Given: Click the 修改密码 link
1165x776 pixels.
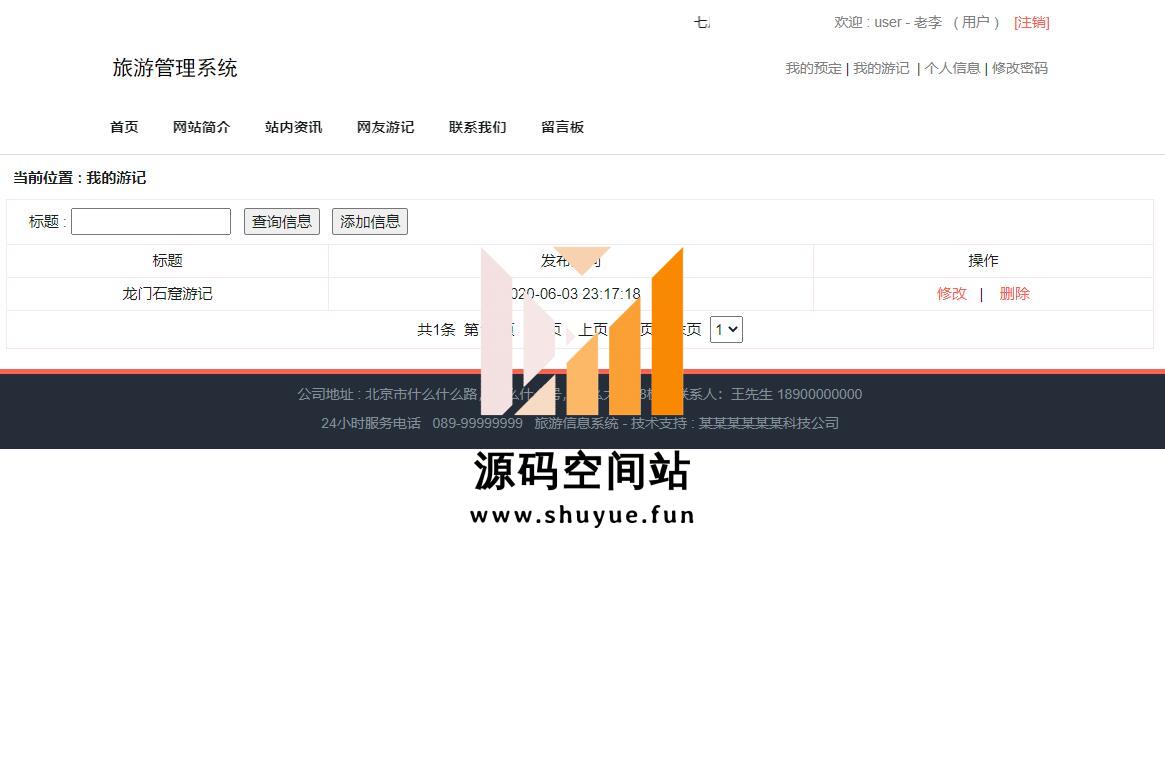Looking at the screenshot, I should pyautogui.click(x=1019, y=68).
